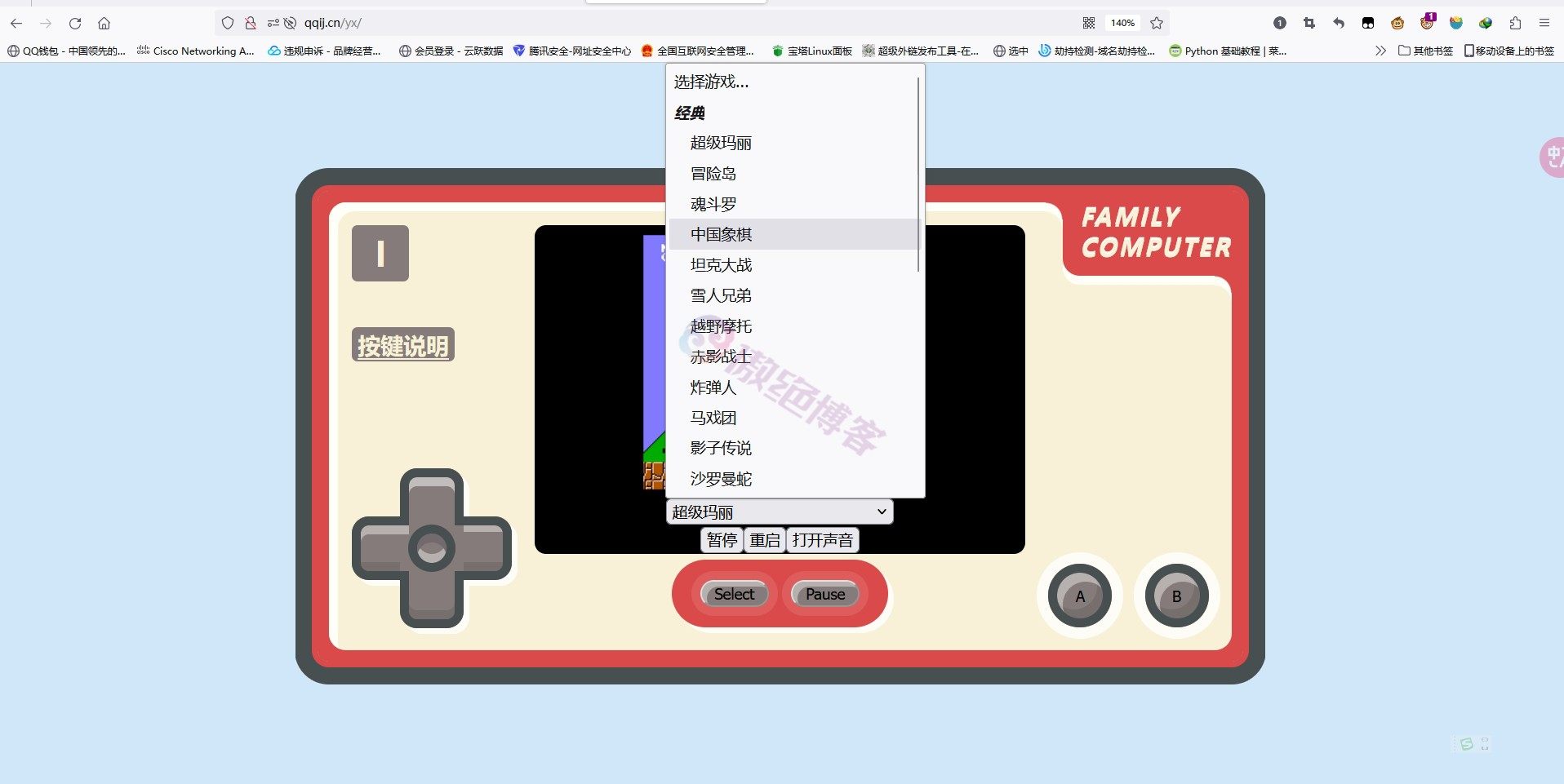Click the player I indicator block
The image size is (1564, 784).
(380, 254)
